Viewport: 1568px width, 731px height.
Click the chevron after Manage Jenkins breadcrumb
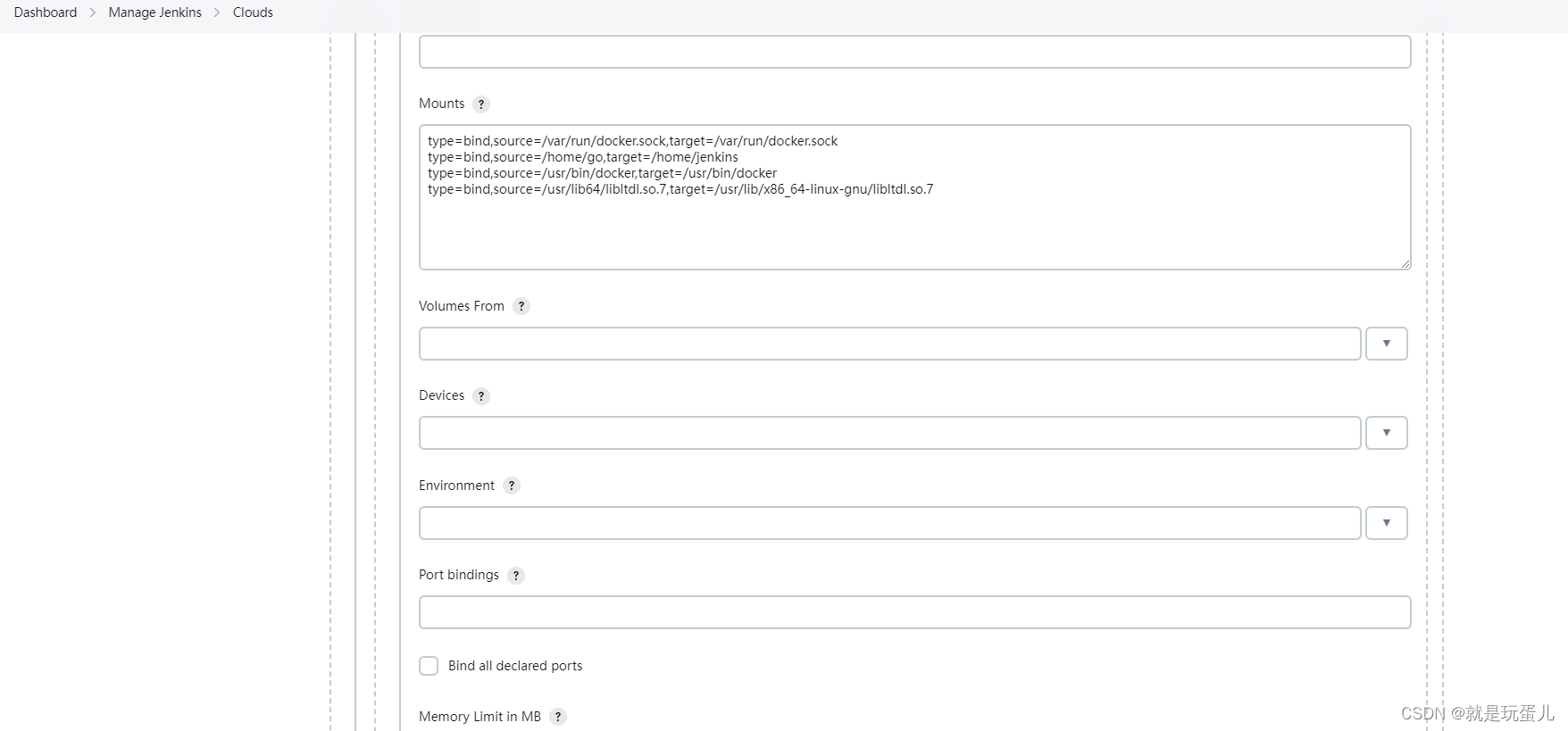click(217, 12)
